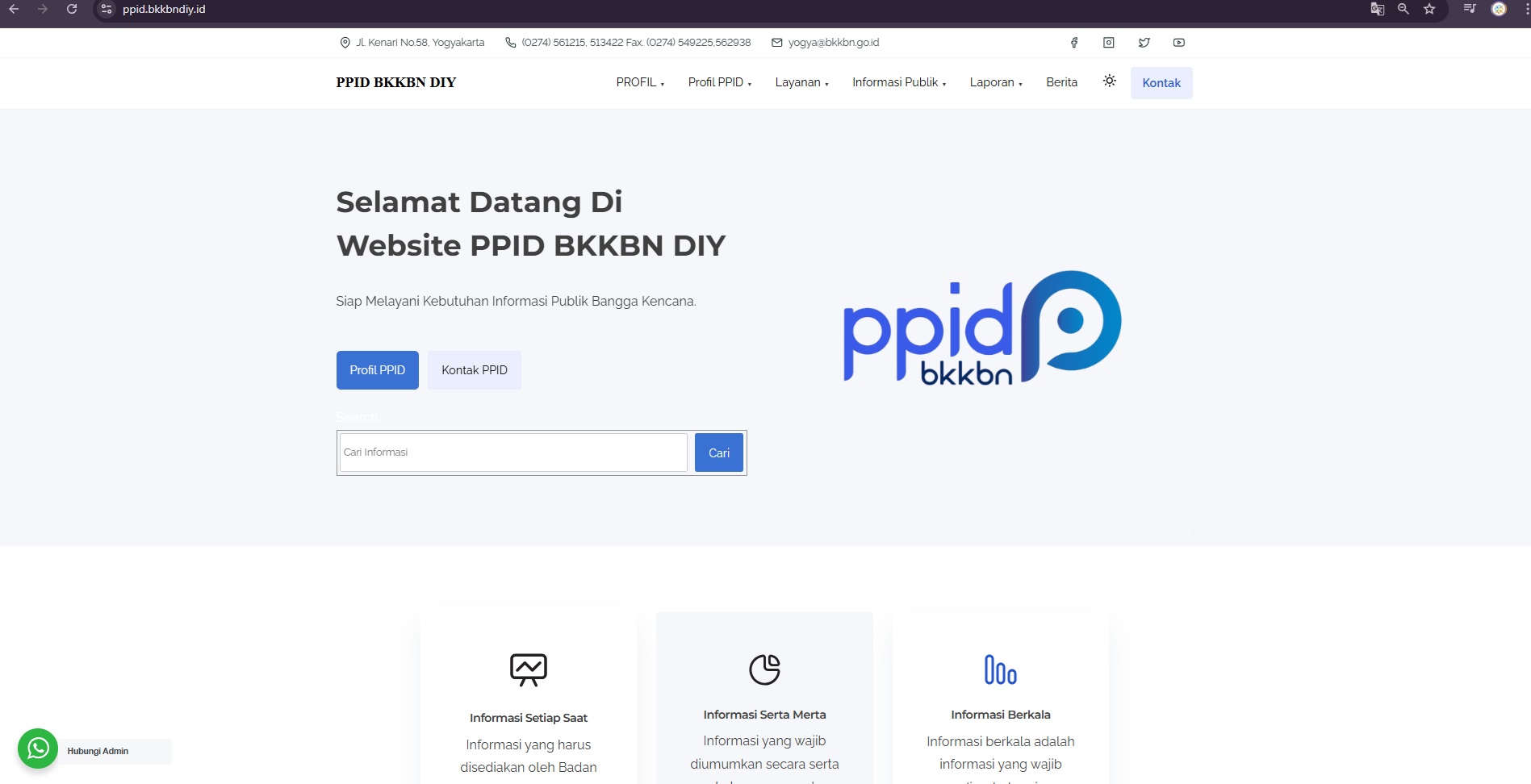Click the presentation chart icon for Informasi Setiap Saat
The width and height of the screenshot is (1531, 784).
coord(529,669)
